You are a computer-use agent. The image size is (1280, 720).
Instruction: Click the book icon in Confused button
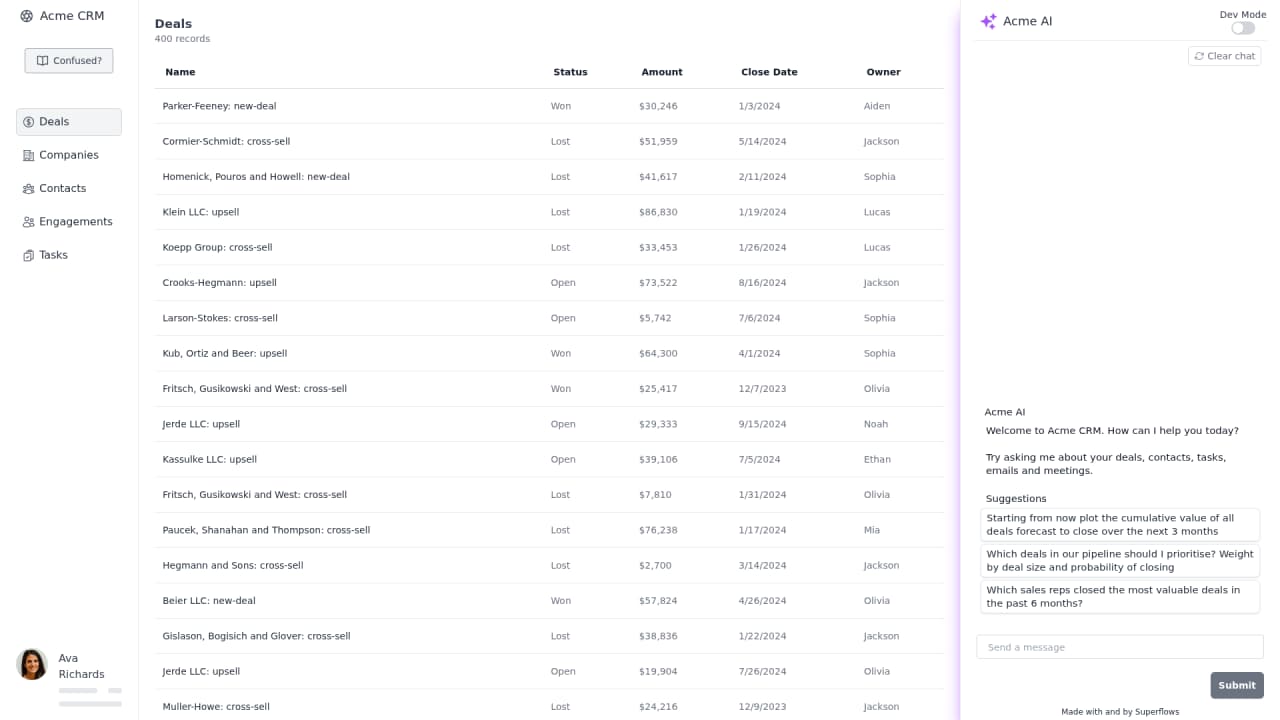pyautogui.click(x=42, y=61)
